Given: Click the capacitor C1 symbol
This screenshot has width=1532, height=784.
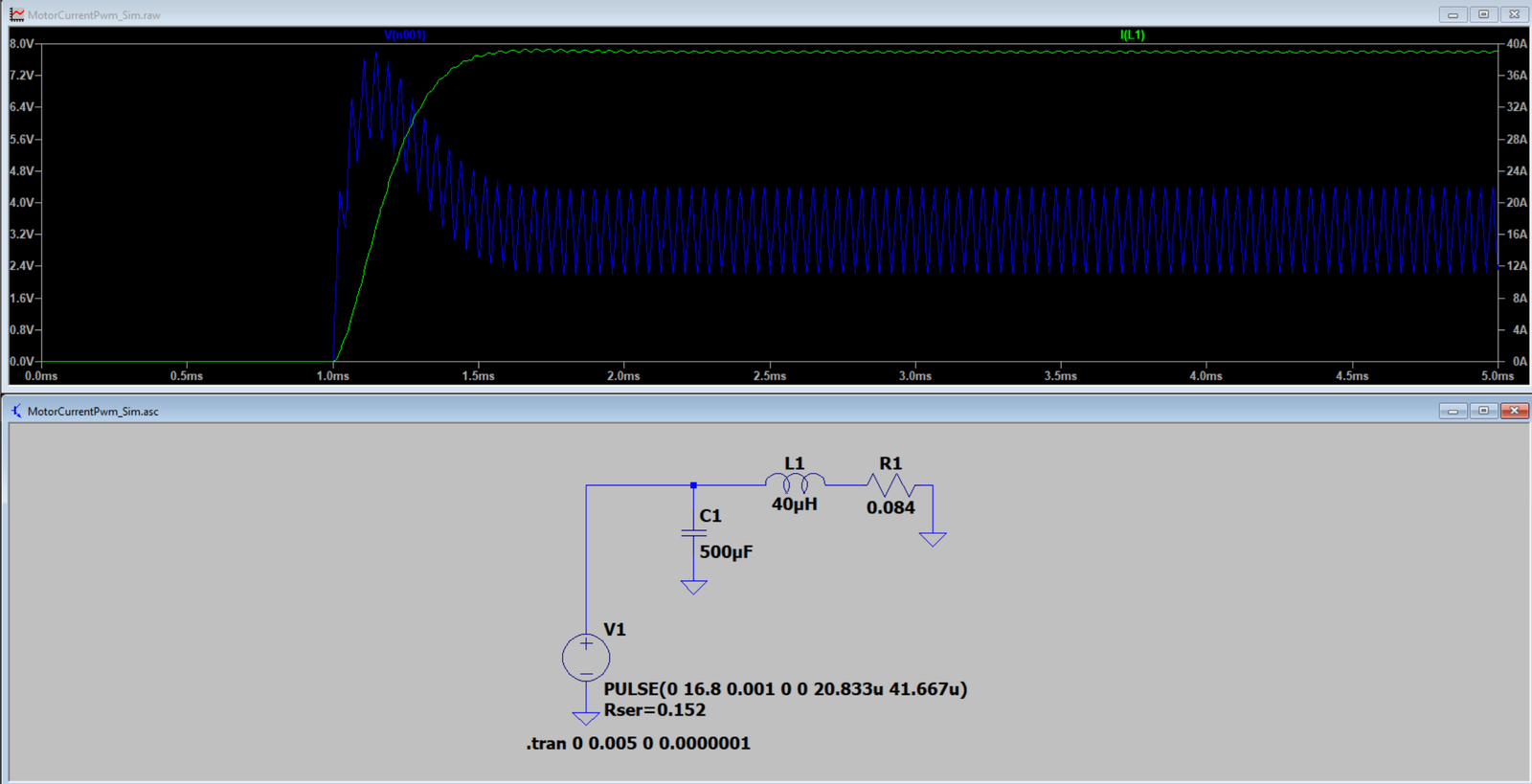Looking at the screenshot, I should tap(693, 533).
